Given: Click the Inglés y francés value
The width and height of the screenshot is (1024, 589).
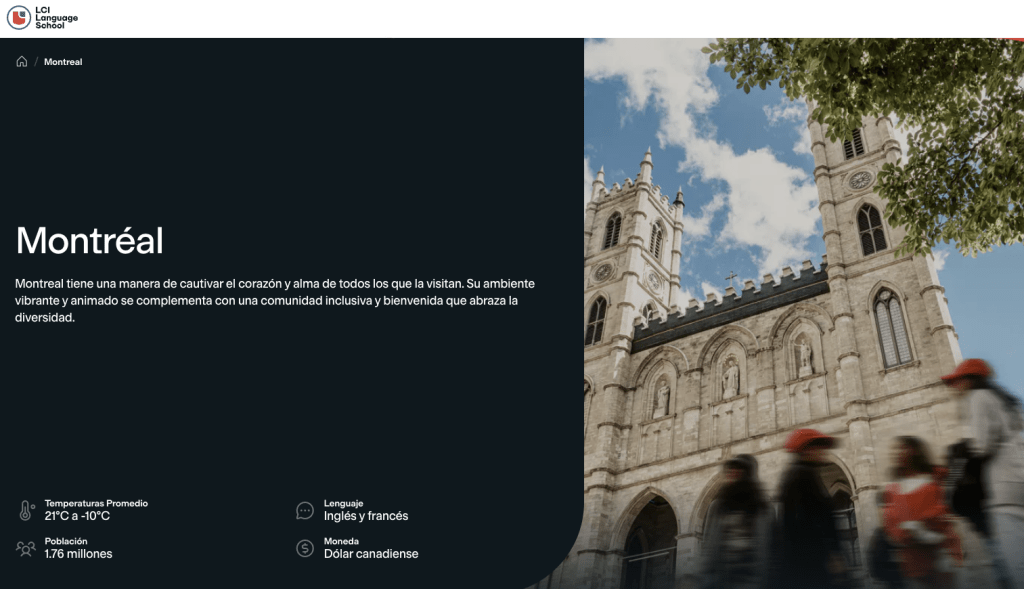Looking at the screenshot, I should coord(366,516).
